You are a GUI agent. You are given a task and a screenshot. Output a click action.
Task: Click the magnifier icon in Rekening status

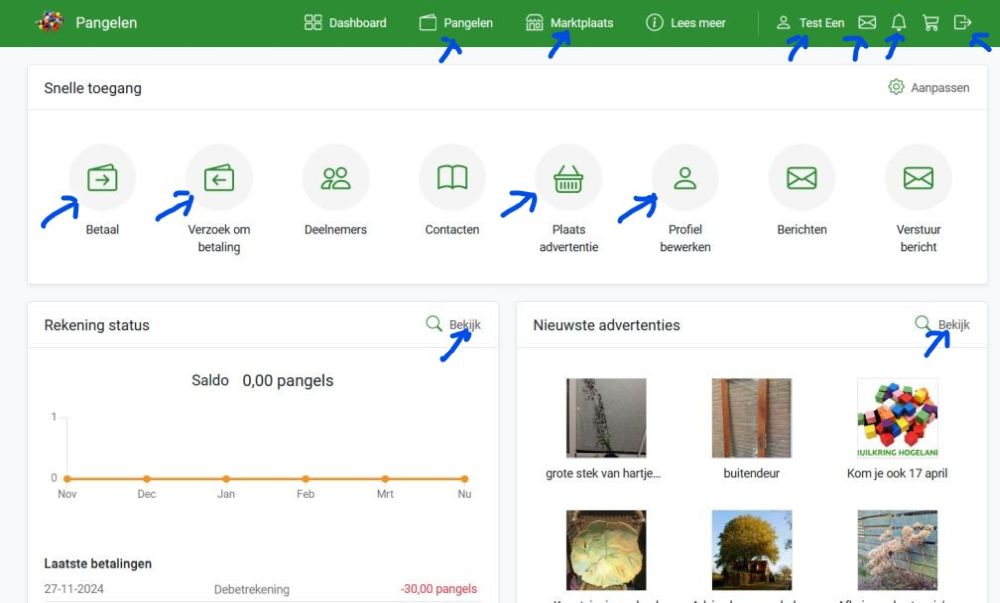tap(434, 323)
